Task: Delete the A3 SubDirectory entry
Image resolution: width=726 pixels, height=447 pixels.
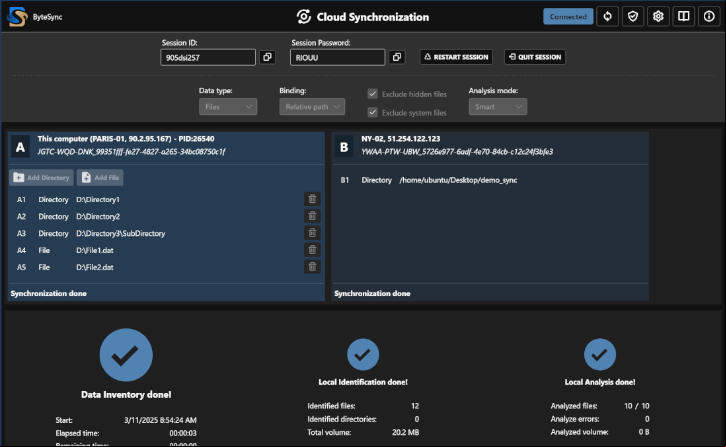Action: pos(313,233)
